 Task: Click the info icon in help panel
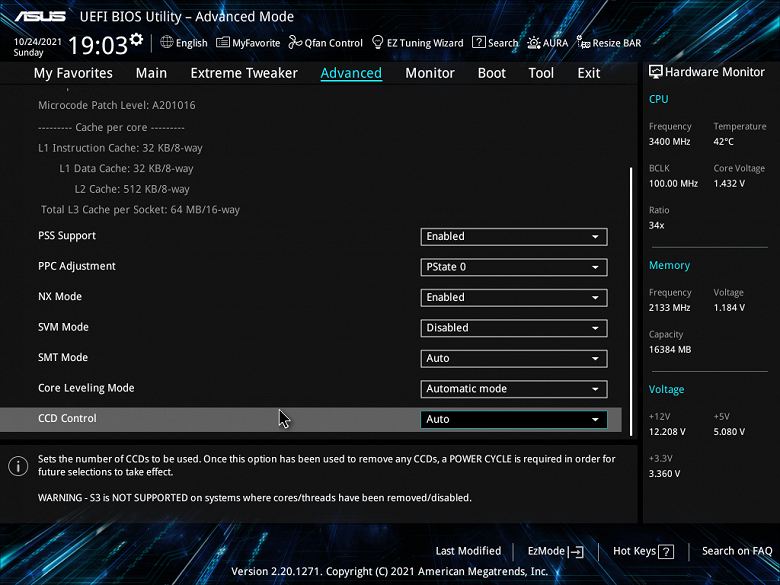pyautogui.click(x=18, y=466)
